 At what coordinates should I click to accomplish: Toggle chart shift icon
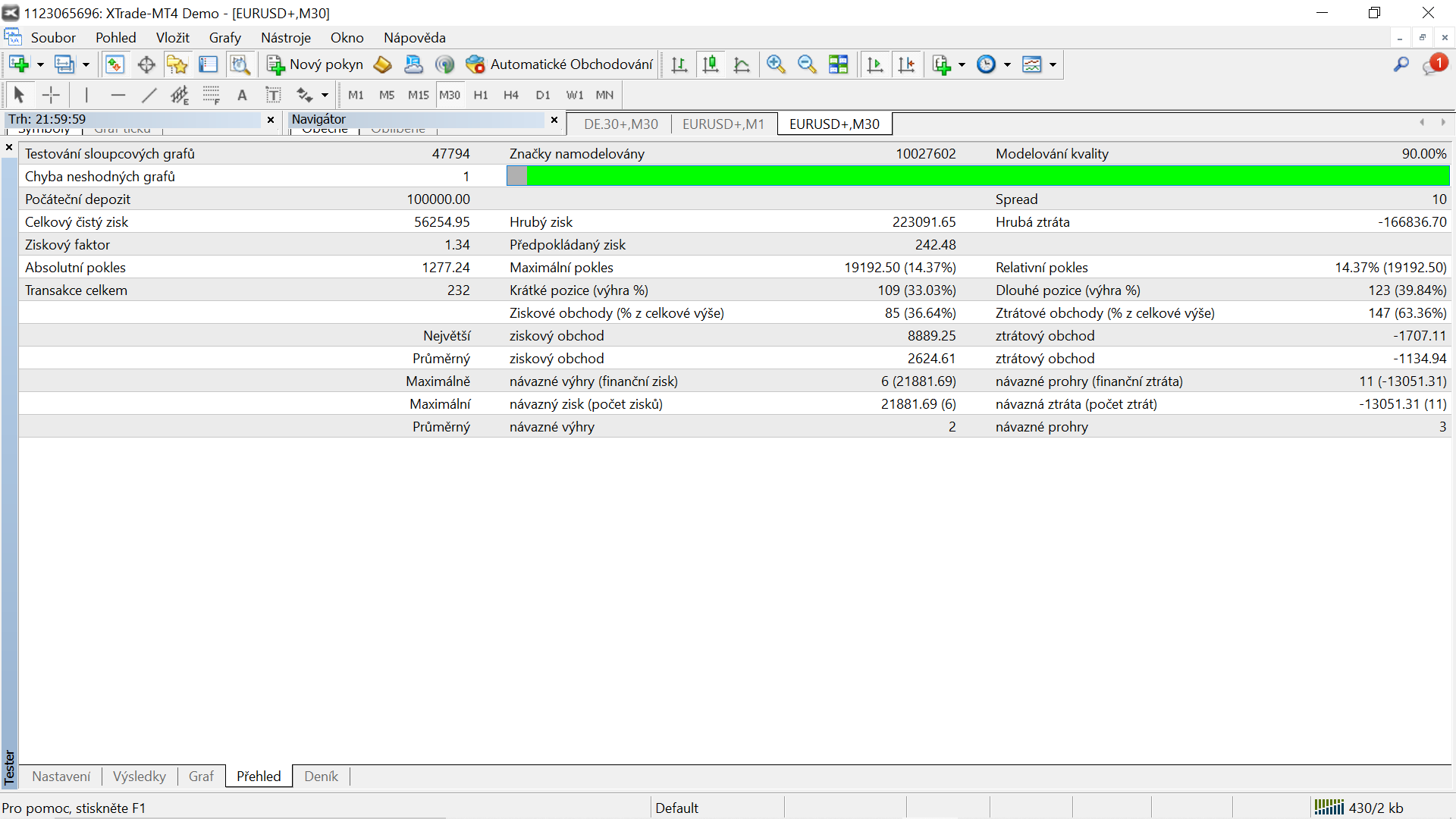pyautogui.click(x=906, y=64)
